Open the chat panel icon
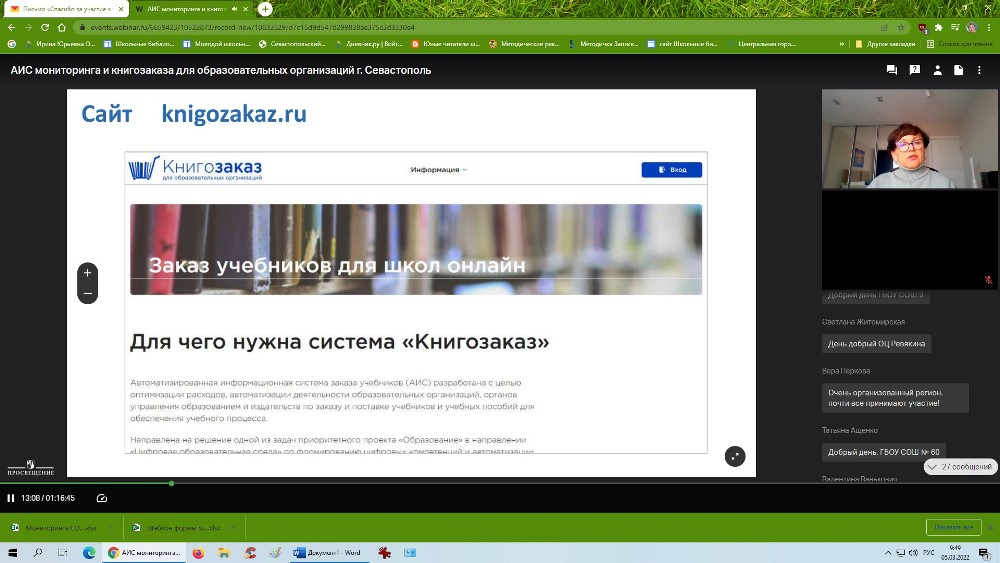The width and height of the screenshot is (1000, 563). (891, 70)
